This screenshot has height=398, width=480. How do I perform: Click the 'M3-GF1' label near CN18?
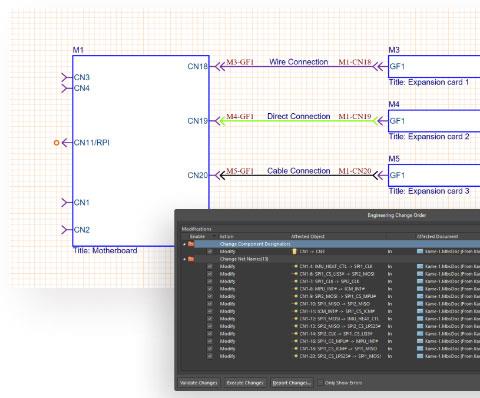240,62
